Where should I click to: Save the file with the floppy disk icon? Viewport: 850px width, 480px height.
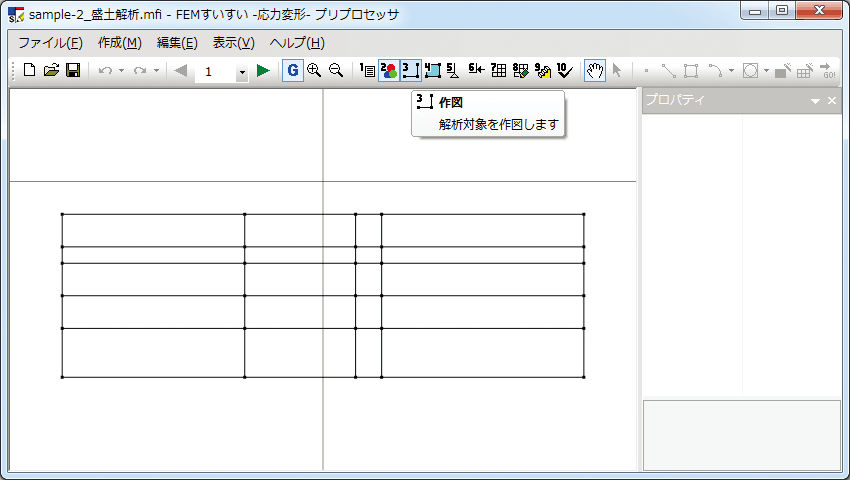(73, 71)
